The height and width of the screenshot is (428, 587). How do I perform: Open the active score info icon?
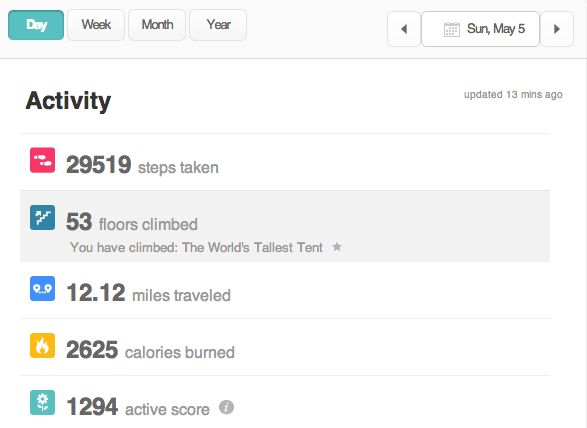[x=226, y=407]
